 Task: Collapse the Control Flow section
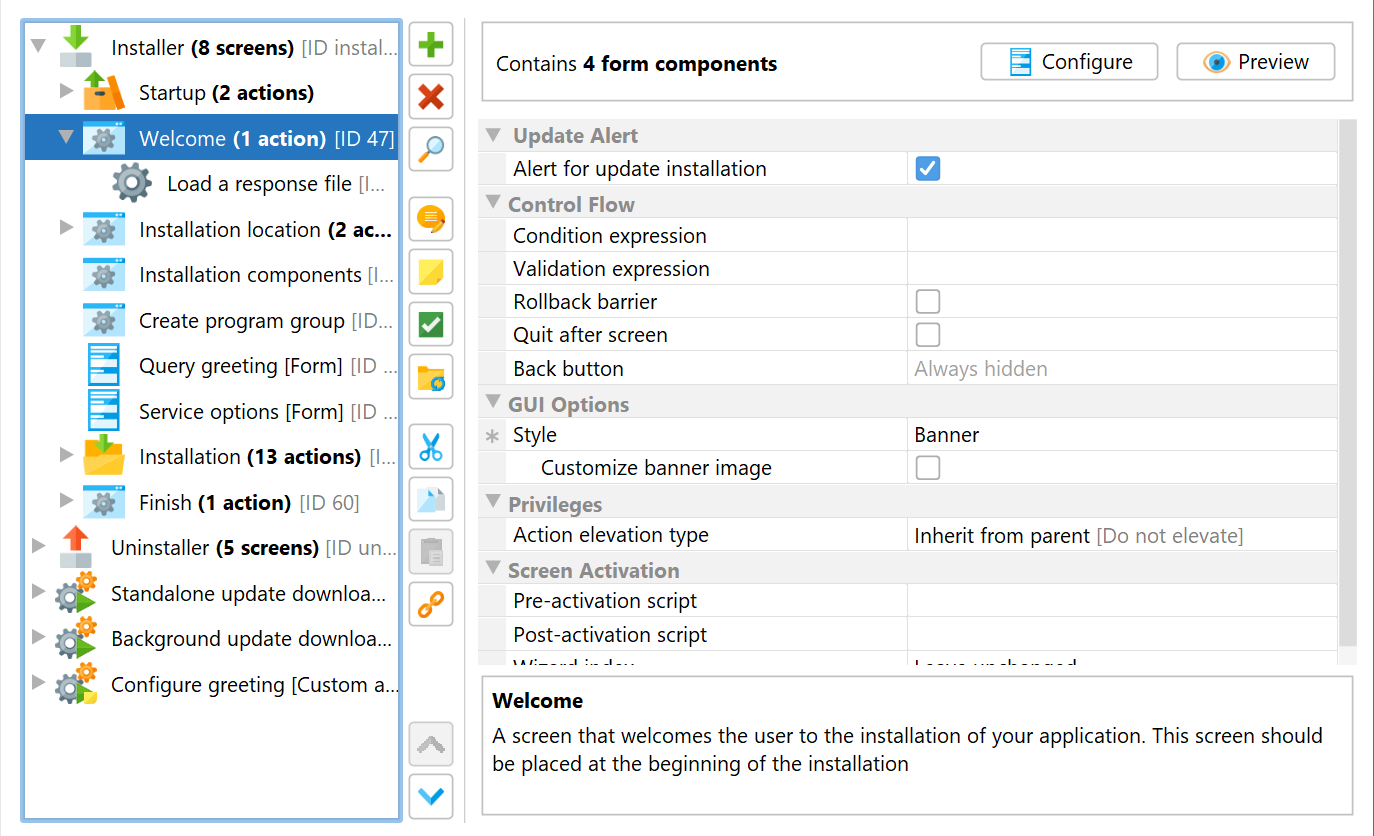[x=492, y=203]
